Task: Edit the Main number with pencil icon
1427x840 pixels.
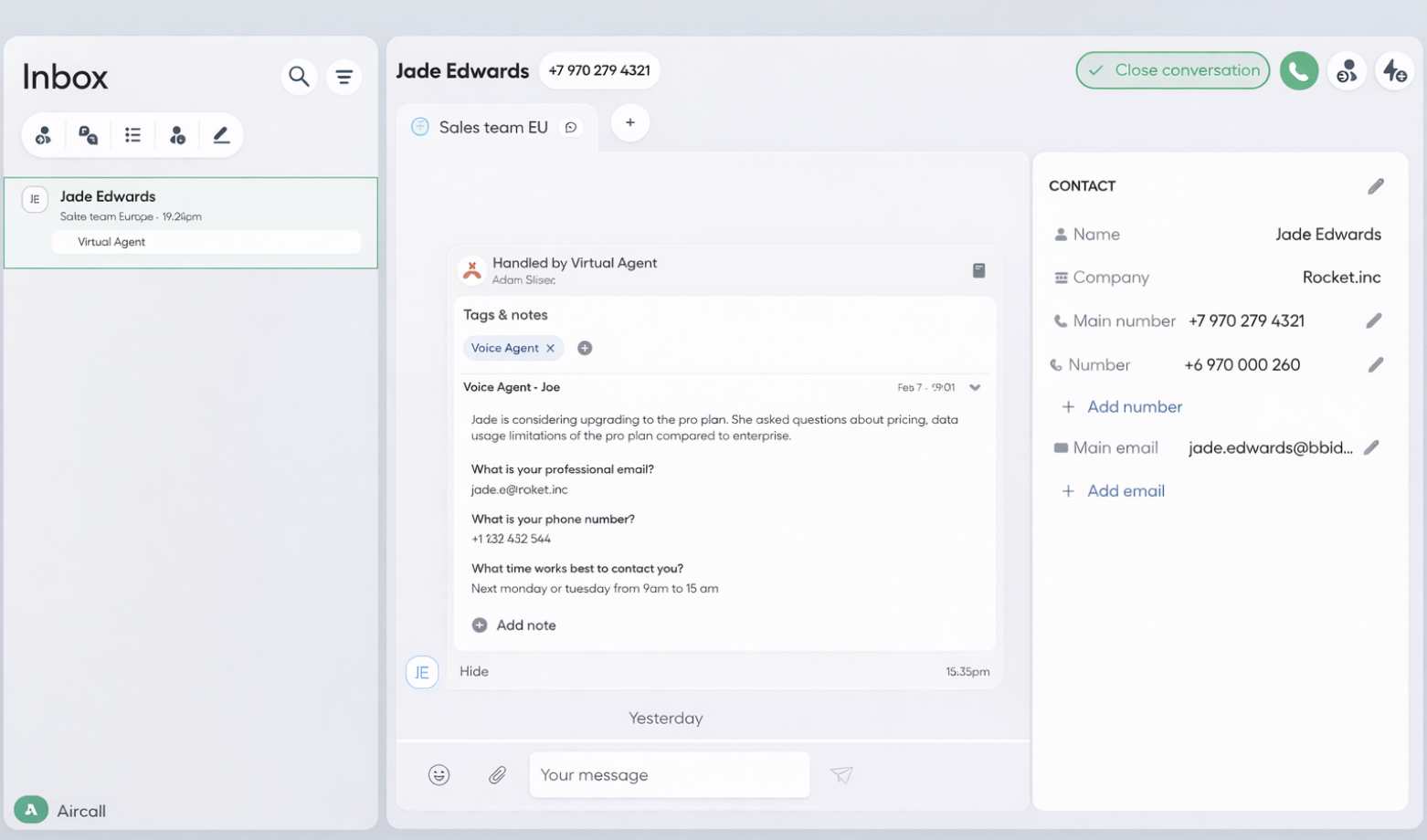Action: click(1374, 320)
